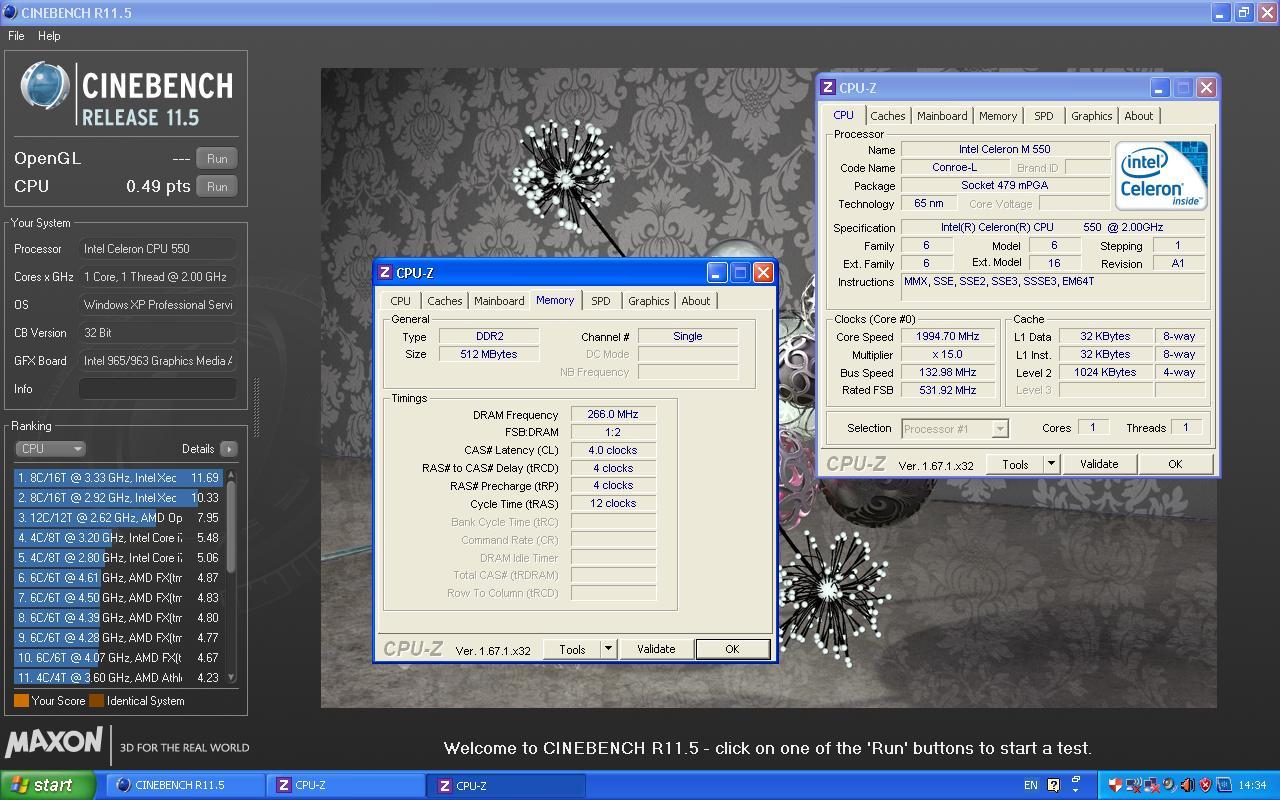Run the CPU benchmark test

pos(217,186)
